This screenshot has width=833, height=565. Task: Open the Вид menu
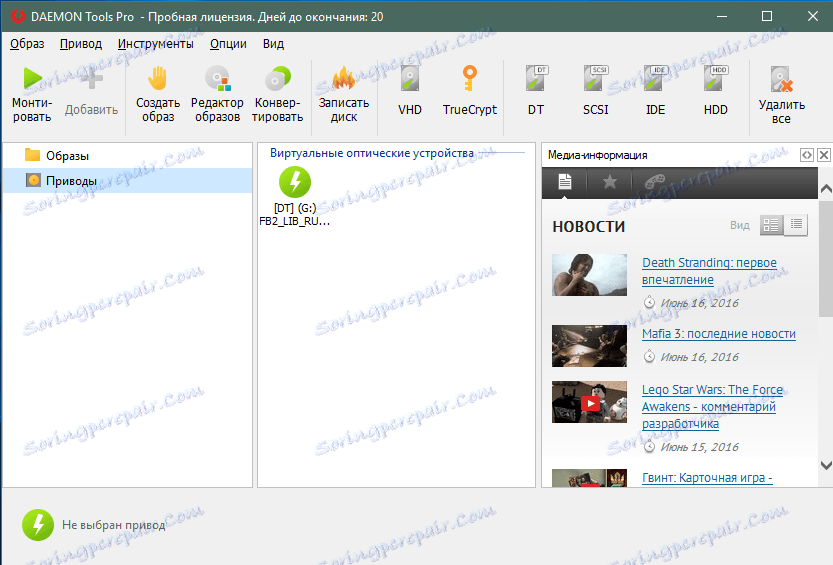coord(273,44)
